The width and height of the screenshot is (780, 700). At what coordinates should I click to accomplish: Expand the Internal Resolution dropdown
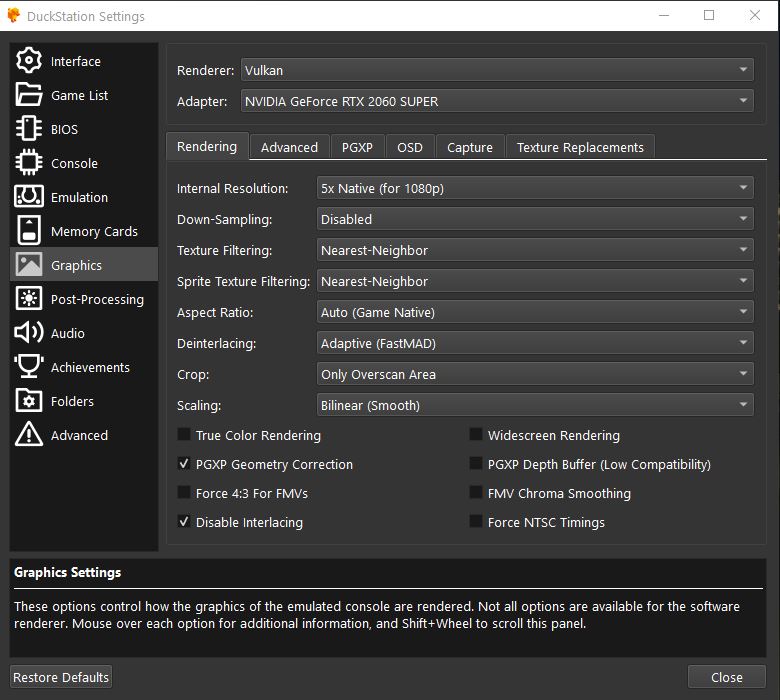click(x=535, y=188)
